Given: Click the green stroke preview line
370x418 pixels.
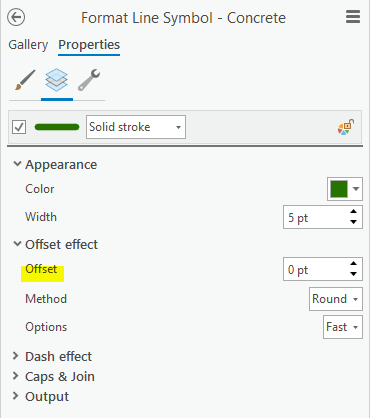Looking at the screenshot, I should pyautogui.click(x=57, y=127).
